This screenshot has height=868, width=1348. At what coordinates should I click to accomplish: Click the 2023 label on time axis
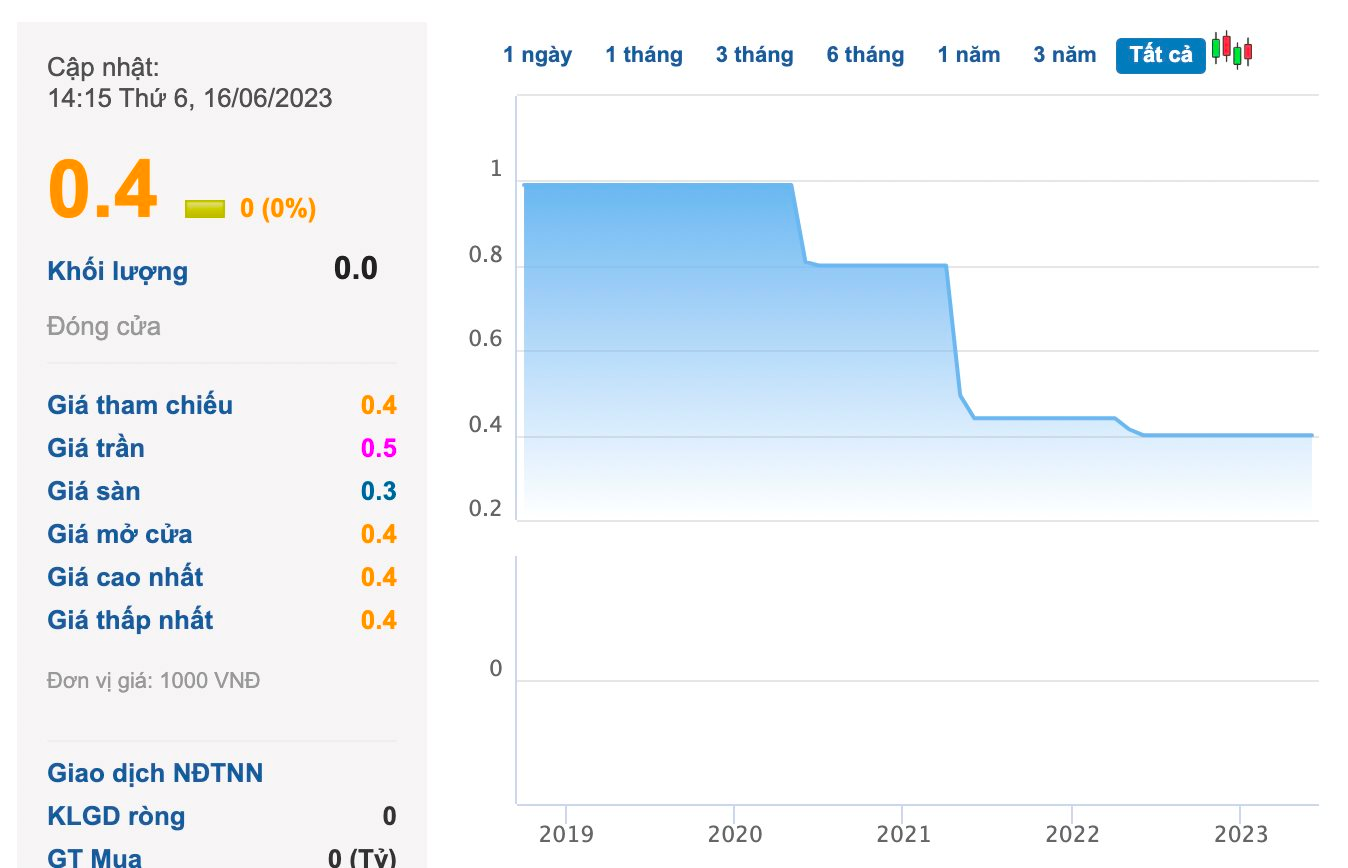tap(1239, 834)
